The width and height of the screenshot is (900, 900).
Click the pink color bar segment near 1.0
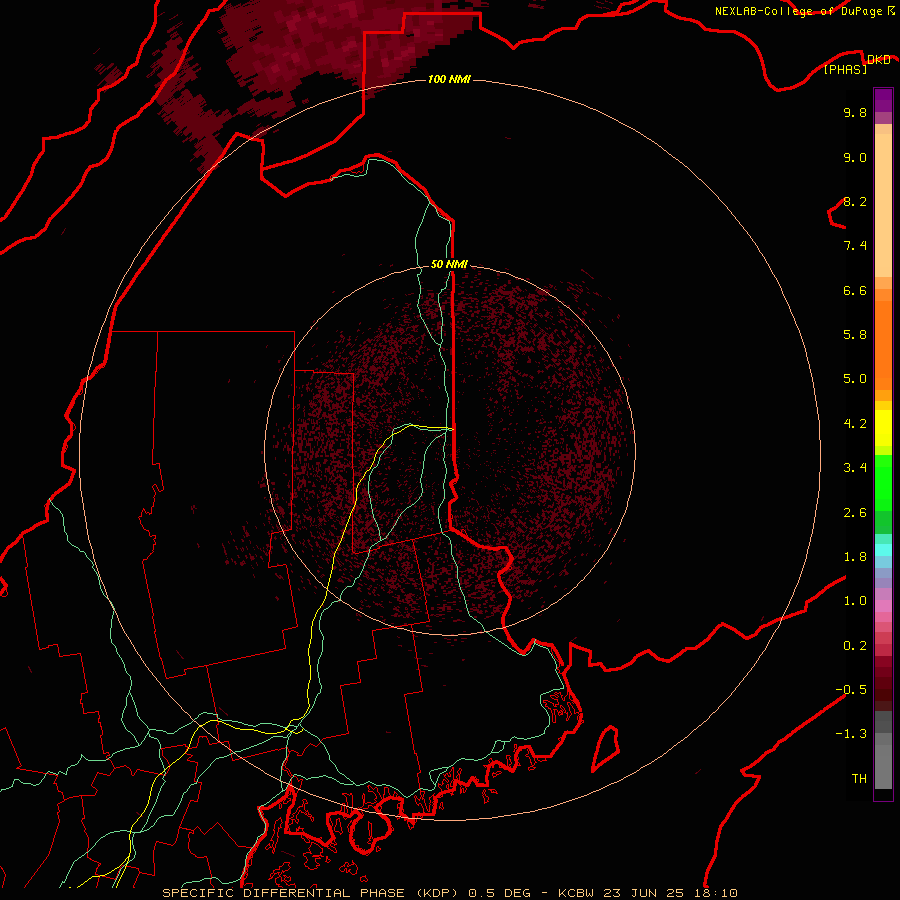click(x=883, y=606)
